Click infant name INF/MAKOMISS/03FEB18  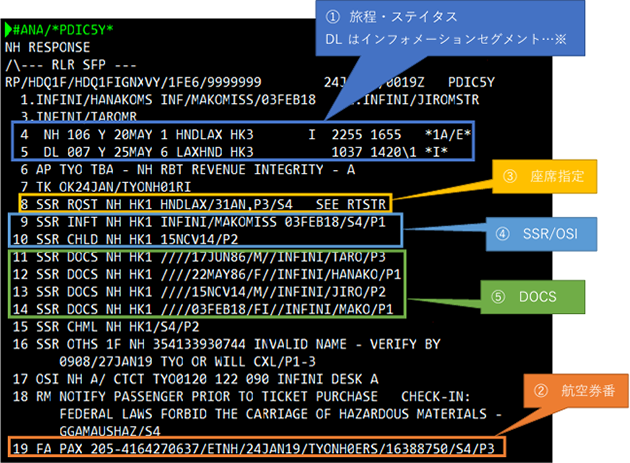(x=238, y=100)
